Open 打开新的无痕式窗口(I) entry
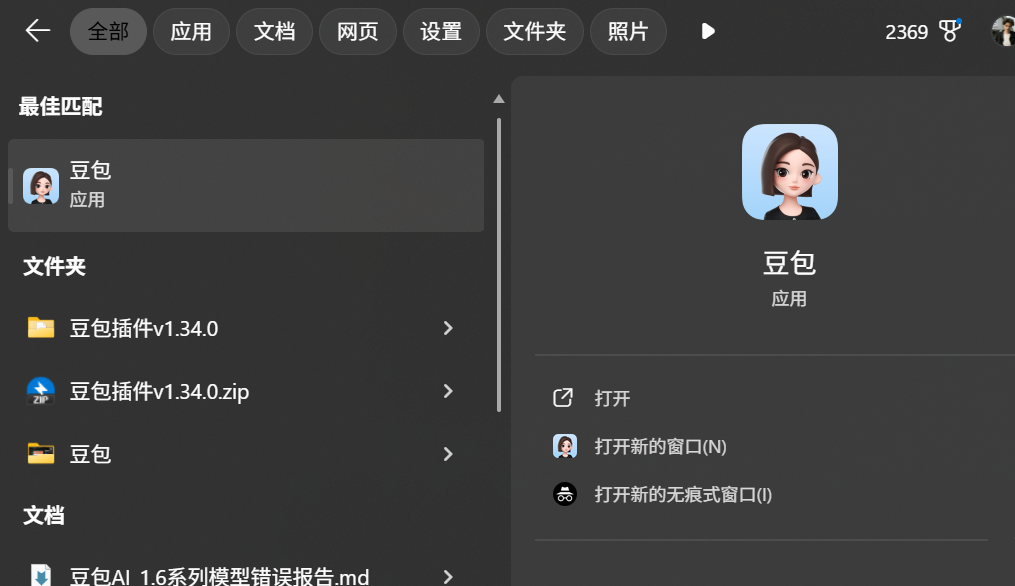Image resolution: width=1015 pixels, height=586 pixels. pos(683,494)
